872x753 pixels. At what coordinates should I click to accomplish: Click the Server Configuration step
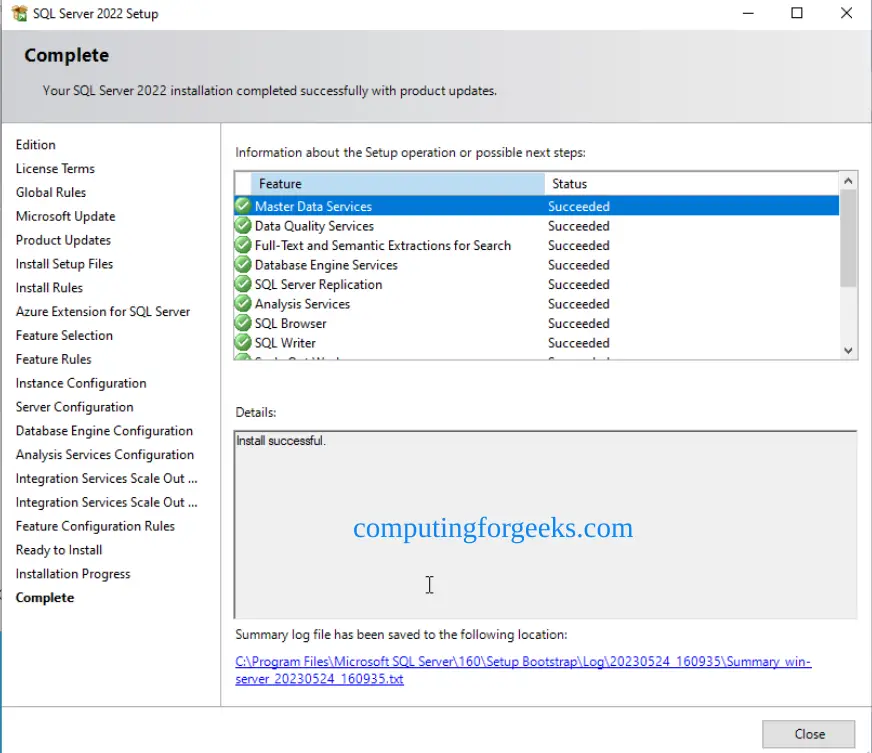[75, 407]
